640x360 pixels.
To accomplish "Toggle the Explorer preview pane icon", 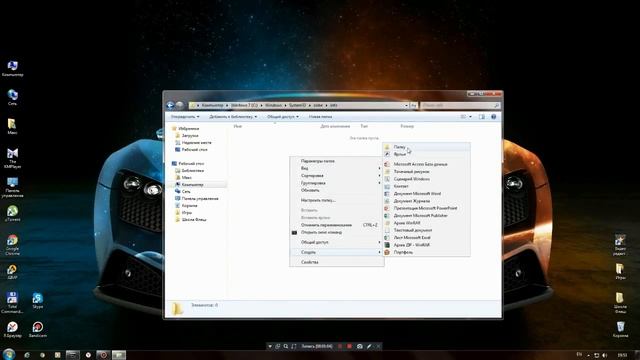I will (482, 117).
